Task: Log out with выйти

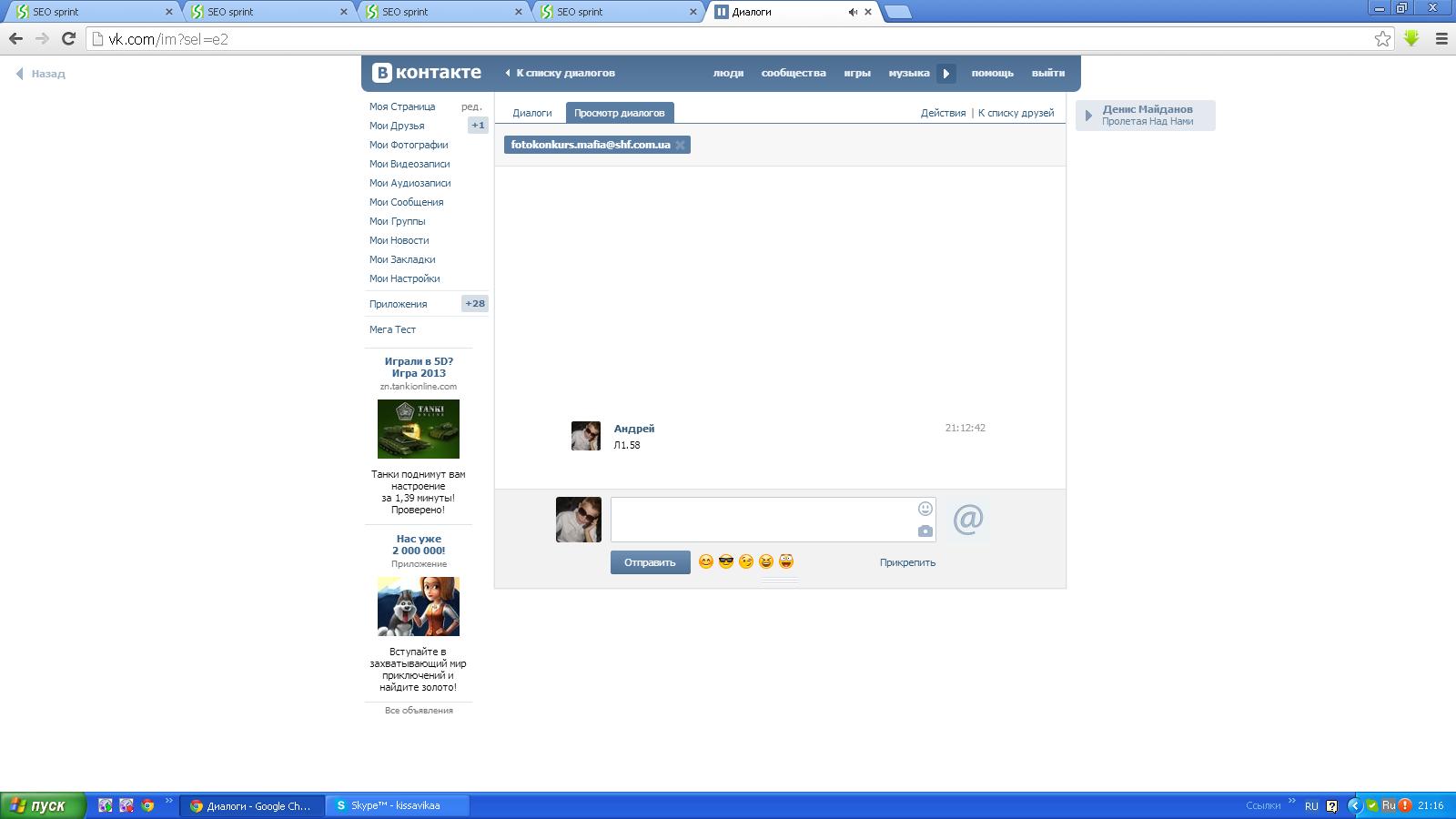Action: click(1048, 73)
